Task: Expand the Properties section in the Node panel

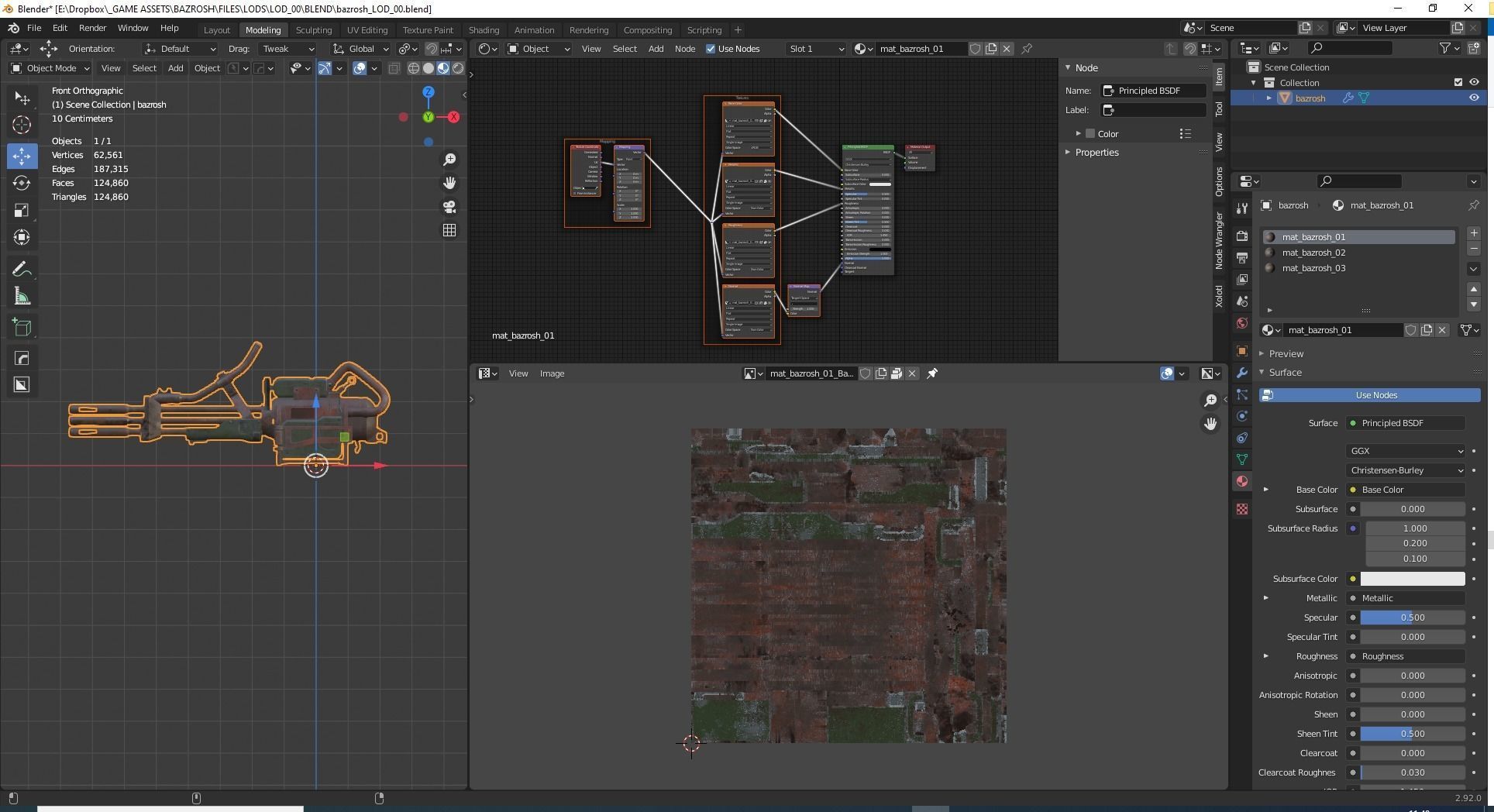Action: [1096, 153]
